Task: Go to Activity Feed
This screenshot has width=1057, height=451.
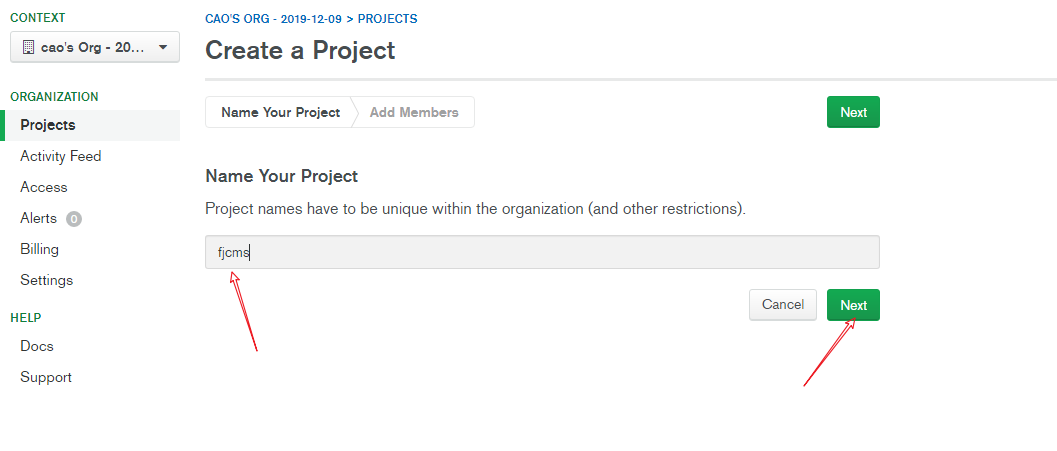Action: tap(61, 156)
